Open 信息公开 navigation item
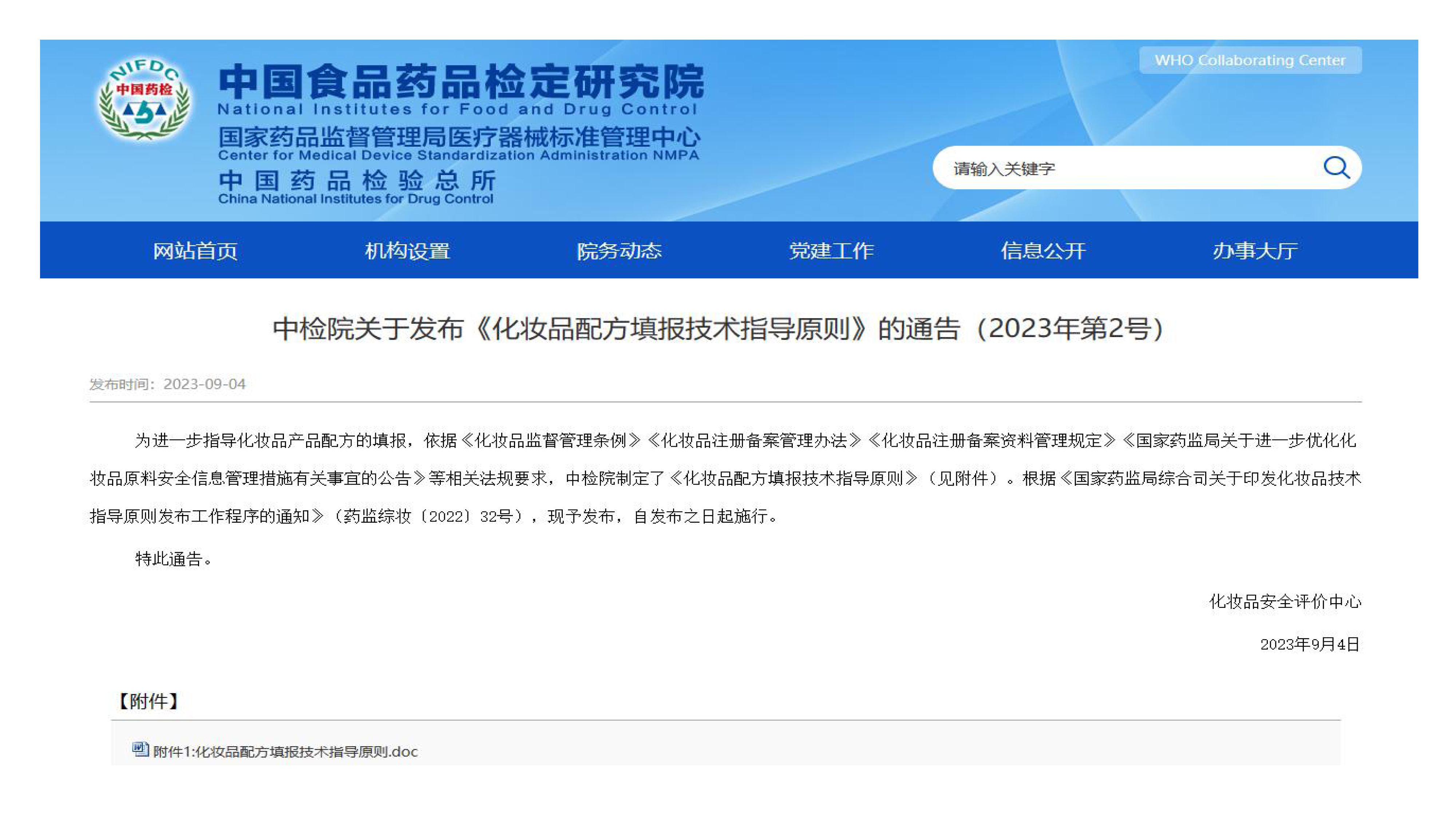Image resolution: width=1456 pixels, height=819 pixels. point(1043,250)
